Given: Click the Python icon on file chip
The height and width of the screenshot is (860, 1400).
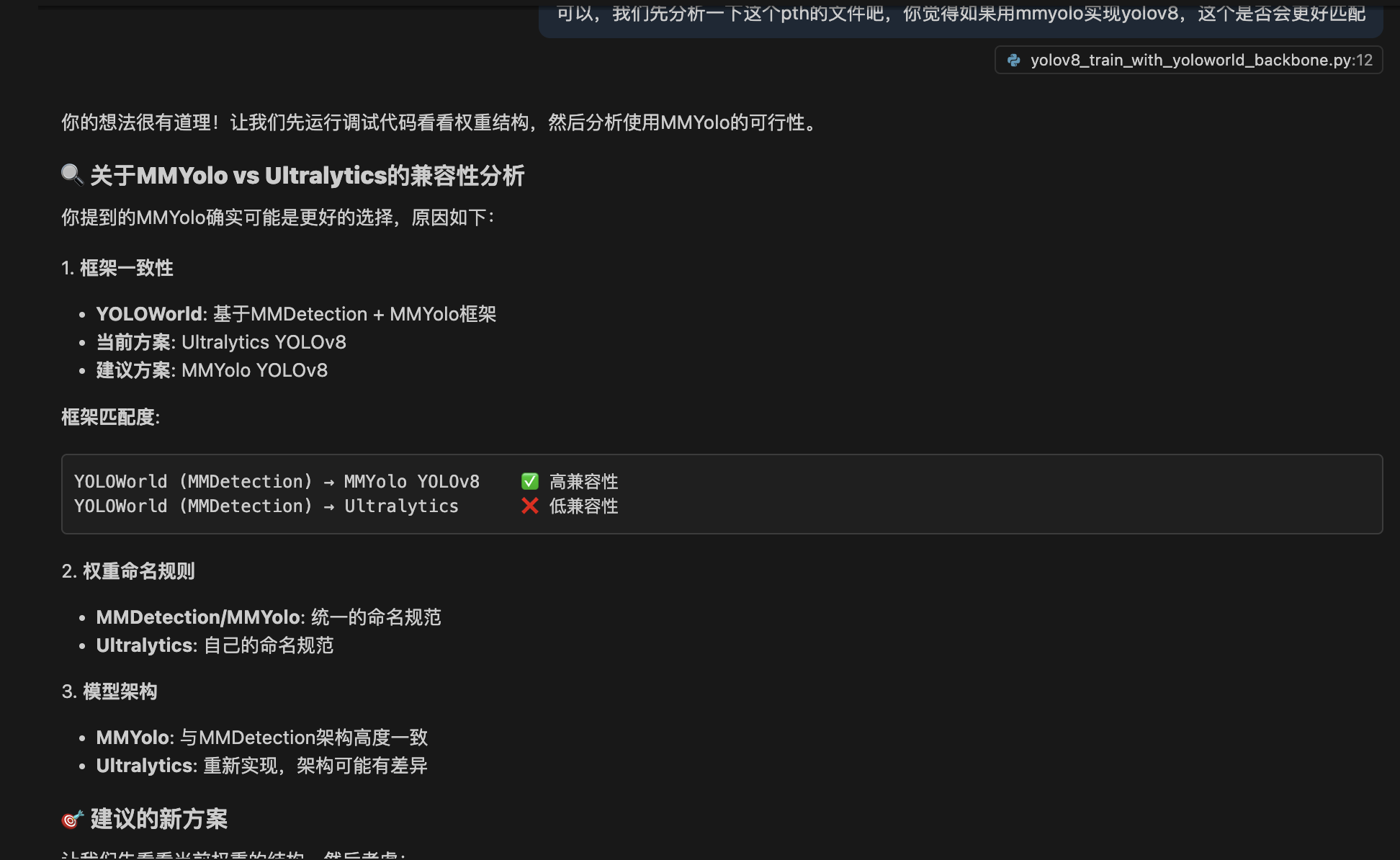Looking at the screenshot, I should pyautogui.click(x=1013, y=60).
